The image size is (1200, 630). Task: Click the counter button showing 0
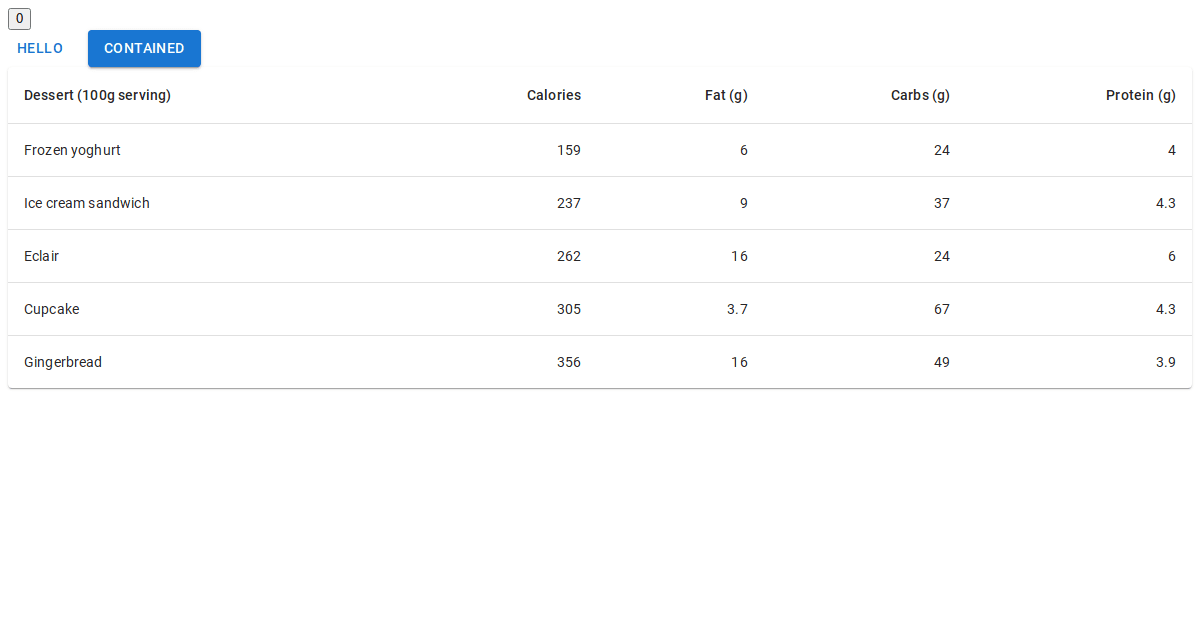coord(19,18)
